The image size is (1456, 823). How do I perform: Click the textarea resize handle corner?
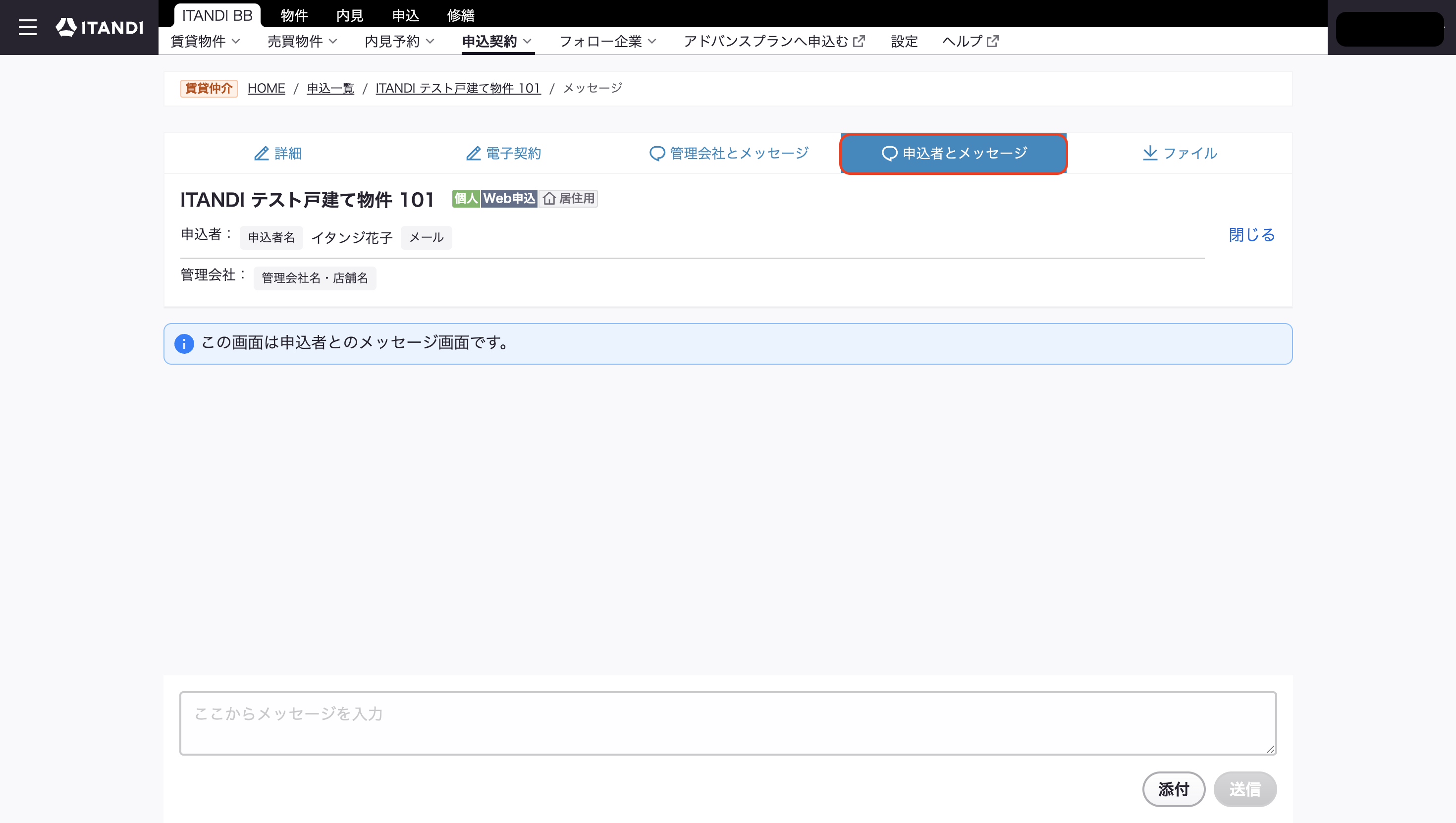[x=1271, y=749]
